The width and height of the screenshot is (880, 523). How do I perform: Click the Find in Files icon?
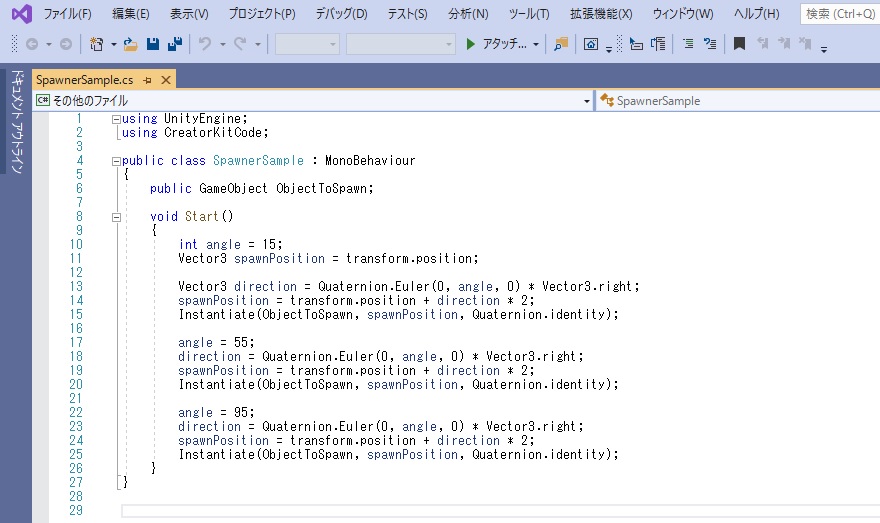tap(561, 44)
